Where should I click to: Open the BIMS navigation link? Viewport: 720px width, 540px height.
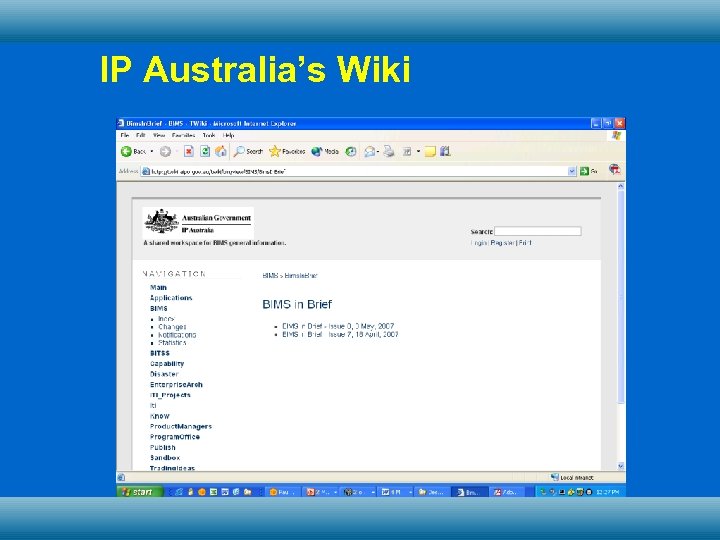tap(159, 309)
